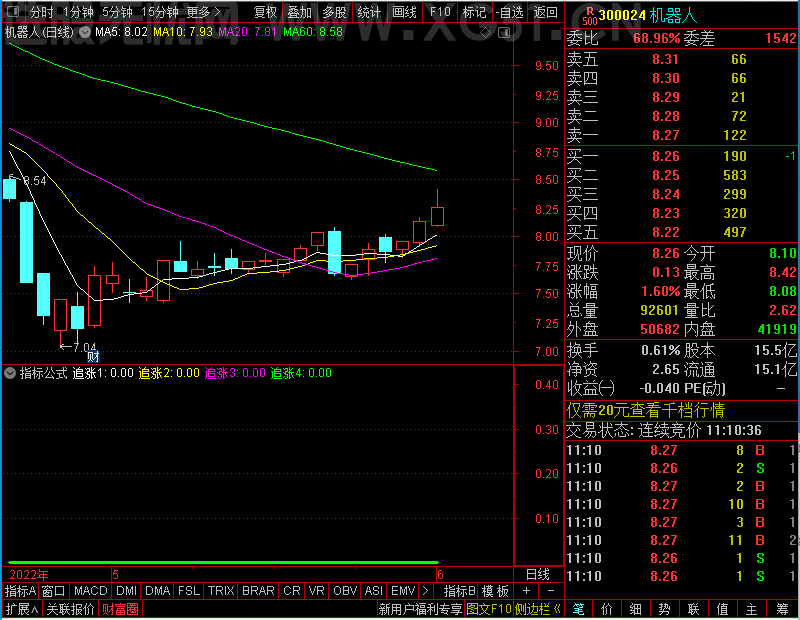Switch indicator to BRAR

coord(258,591)
